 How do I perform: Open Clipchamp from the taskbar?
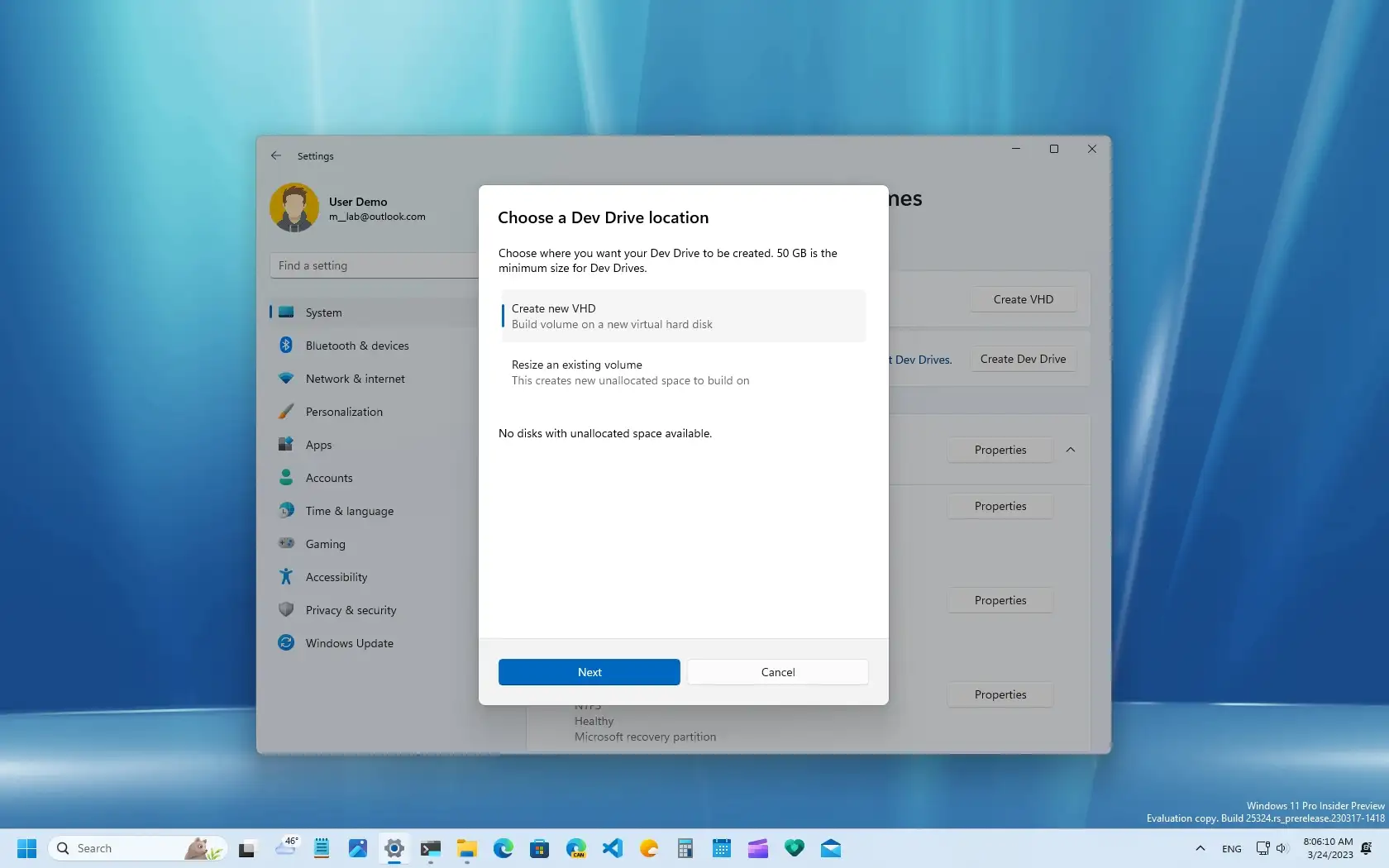coord(757,848)
